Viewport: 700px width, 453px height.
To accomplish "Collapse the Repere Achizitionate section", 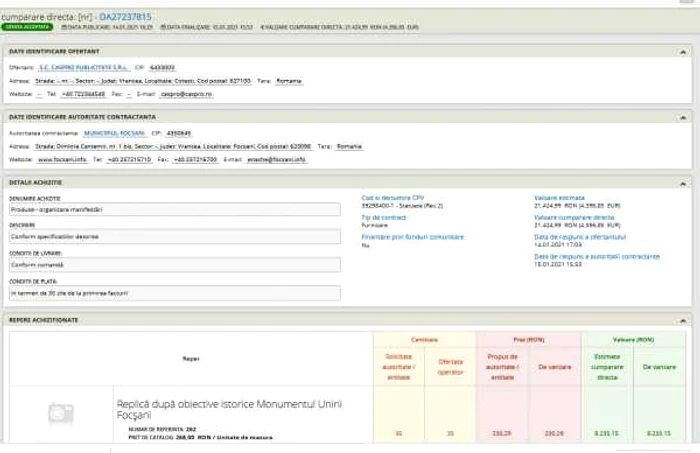I will pyautogui.click(x=683, y=320).
